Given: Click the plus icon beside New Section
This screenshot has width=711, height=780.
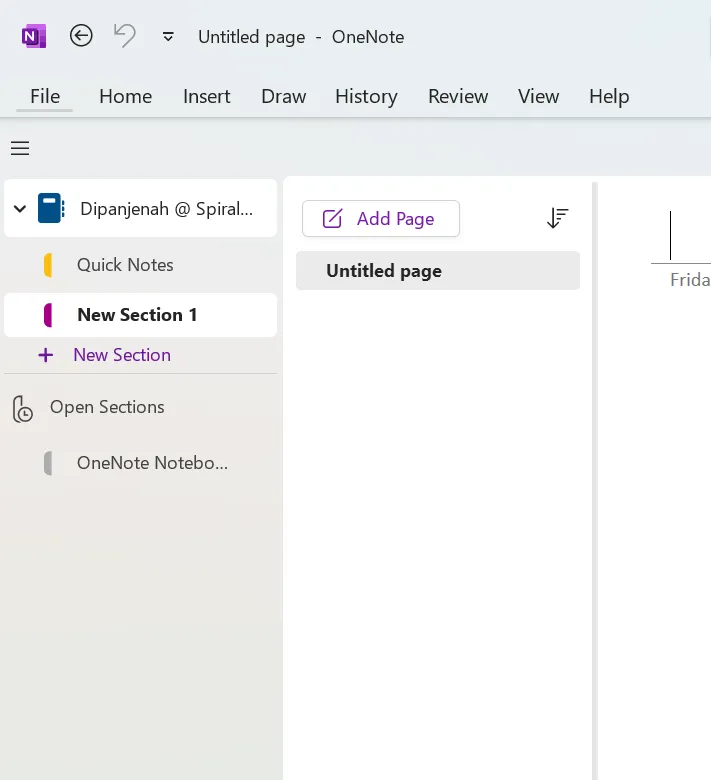Looking at the screenshot, I should point(46,355).
